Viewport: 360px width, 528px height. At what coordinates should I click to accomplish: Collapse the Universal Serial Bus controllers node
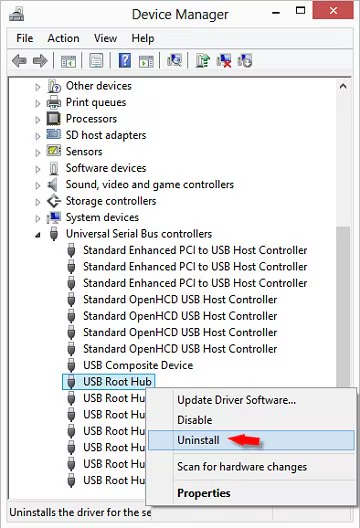[x=37, y=235]
